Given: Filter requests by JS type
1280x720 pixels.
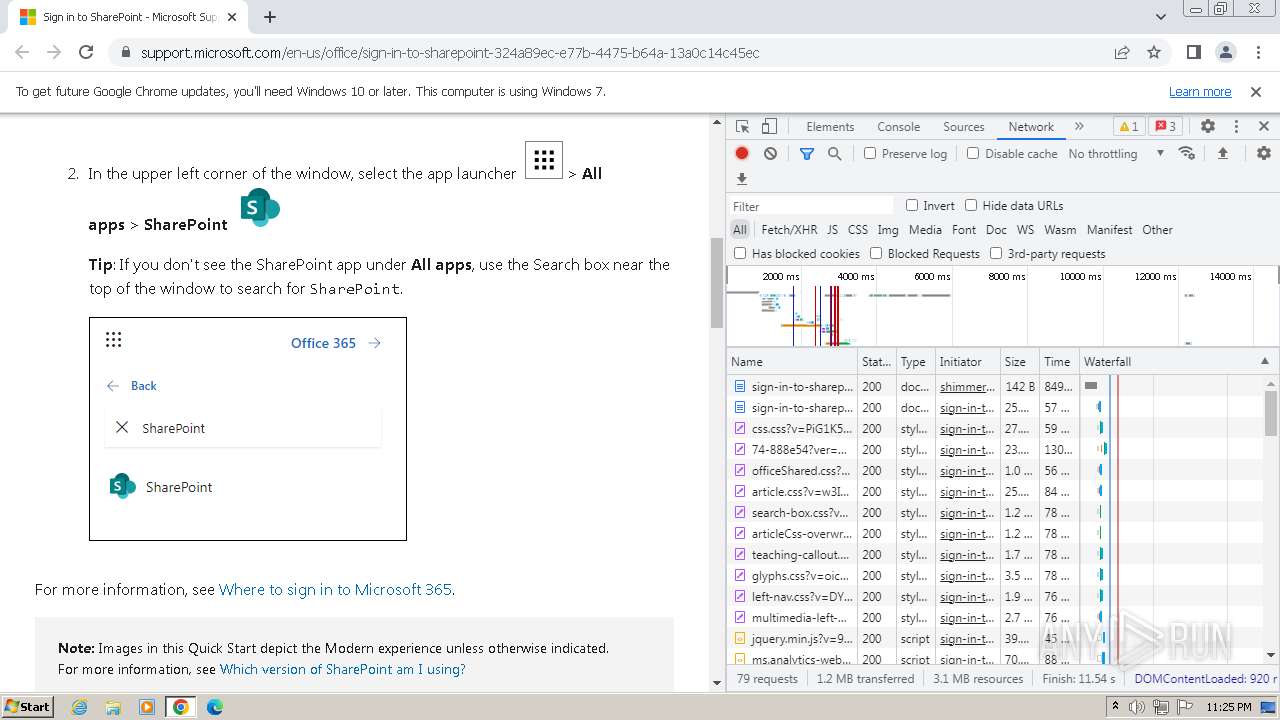Looking at the screenshot, I should pos(832,229).
